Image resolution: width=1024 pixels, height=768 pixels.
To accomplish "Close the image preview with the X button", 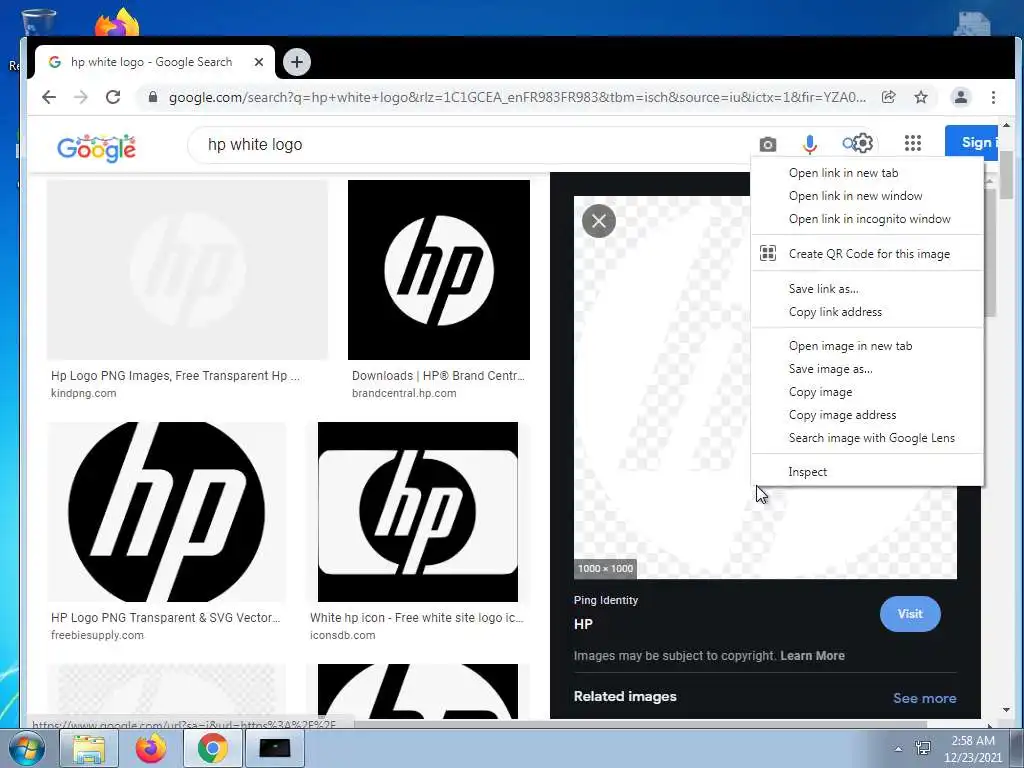I will click(x=599, y=221).
